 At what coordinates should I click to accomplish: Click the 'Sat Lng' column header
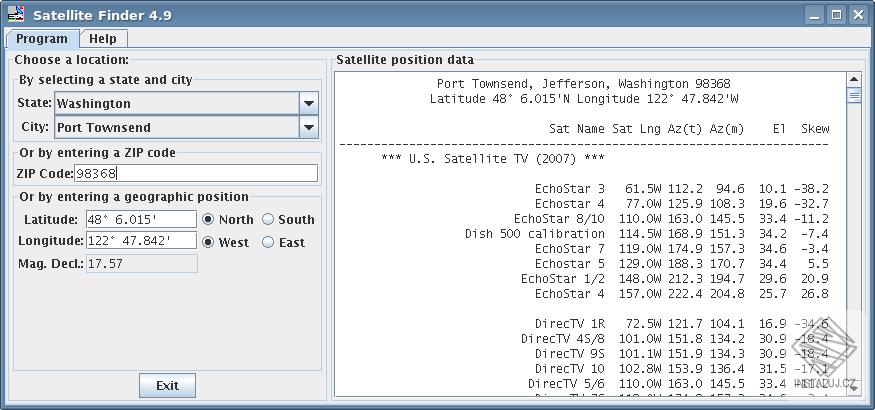[636, 129]
